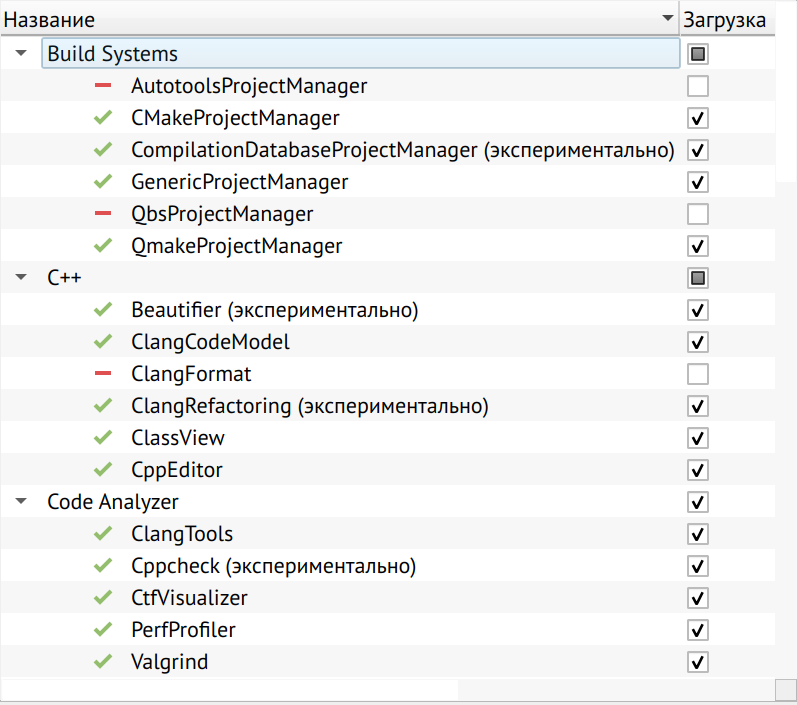Click the green checkmark icon beside PerfProfiler
Image resolution: width=797 pixels, height=705 pixels.
(103, 630)
